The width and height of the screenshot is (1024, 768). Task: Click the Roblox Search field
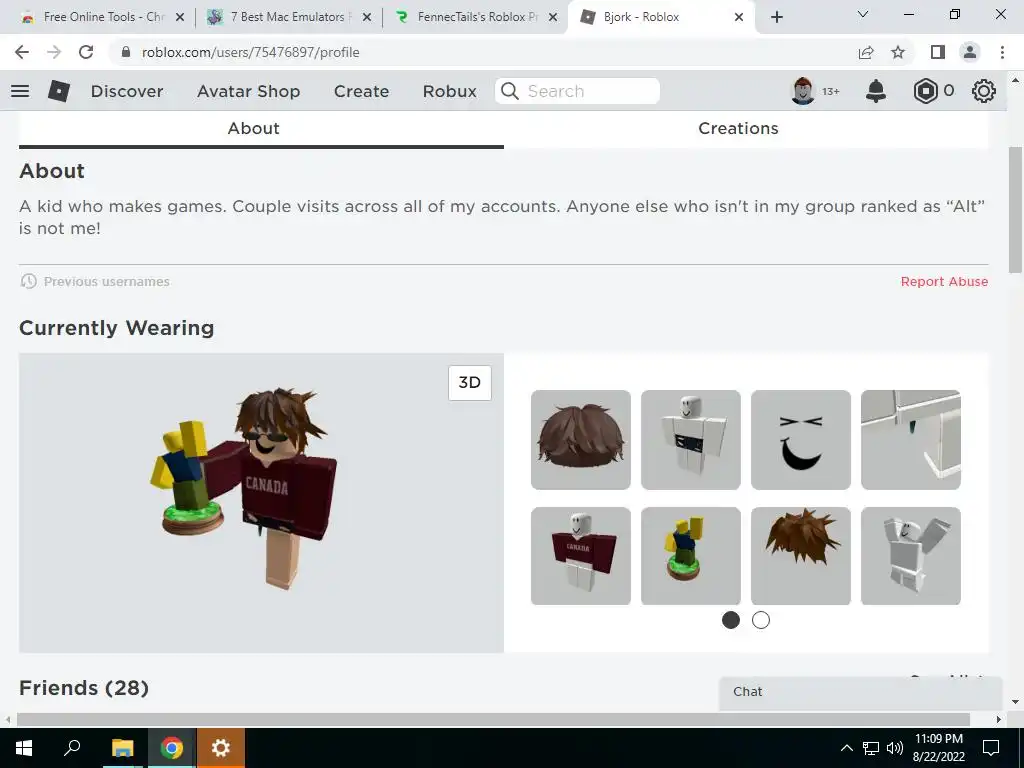point(577,91)
